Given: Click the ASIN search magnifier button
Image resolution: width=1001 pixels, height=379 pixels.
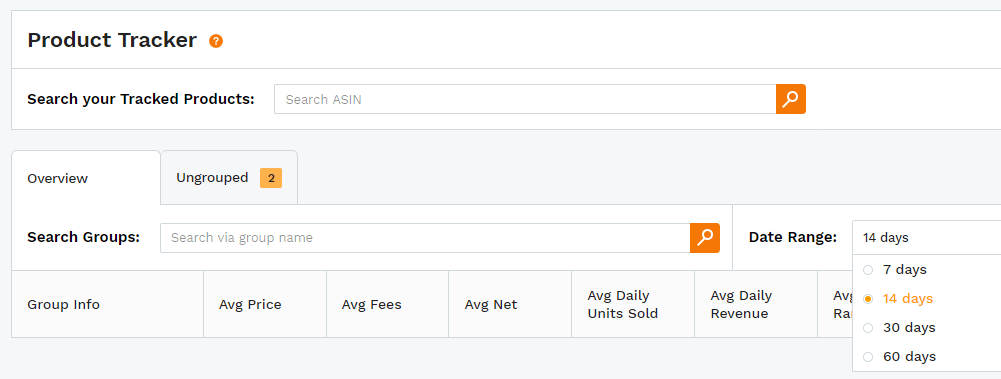Looking at the screenshot, I should (791, 99).
